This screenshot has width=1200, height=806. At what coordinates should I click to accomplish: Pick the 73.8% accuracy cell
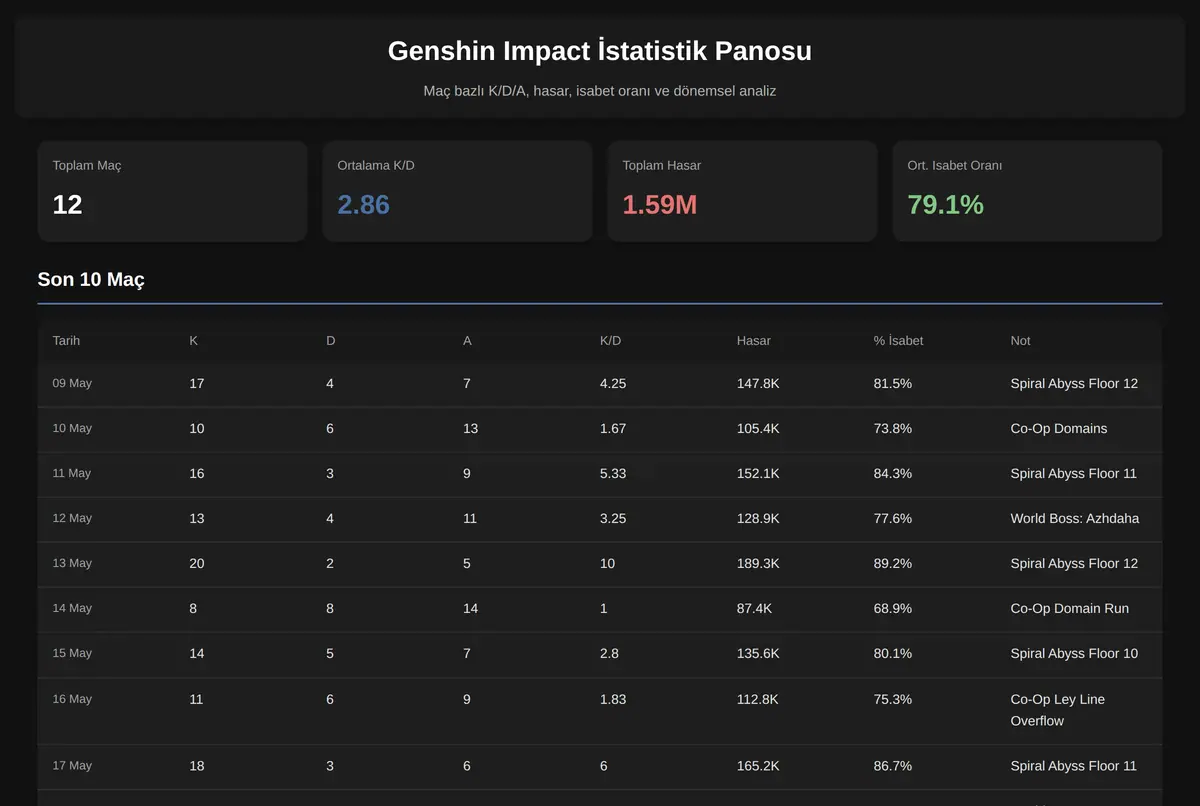[x=893, y=428]
